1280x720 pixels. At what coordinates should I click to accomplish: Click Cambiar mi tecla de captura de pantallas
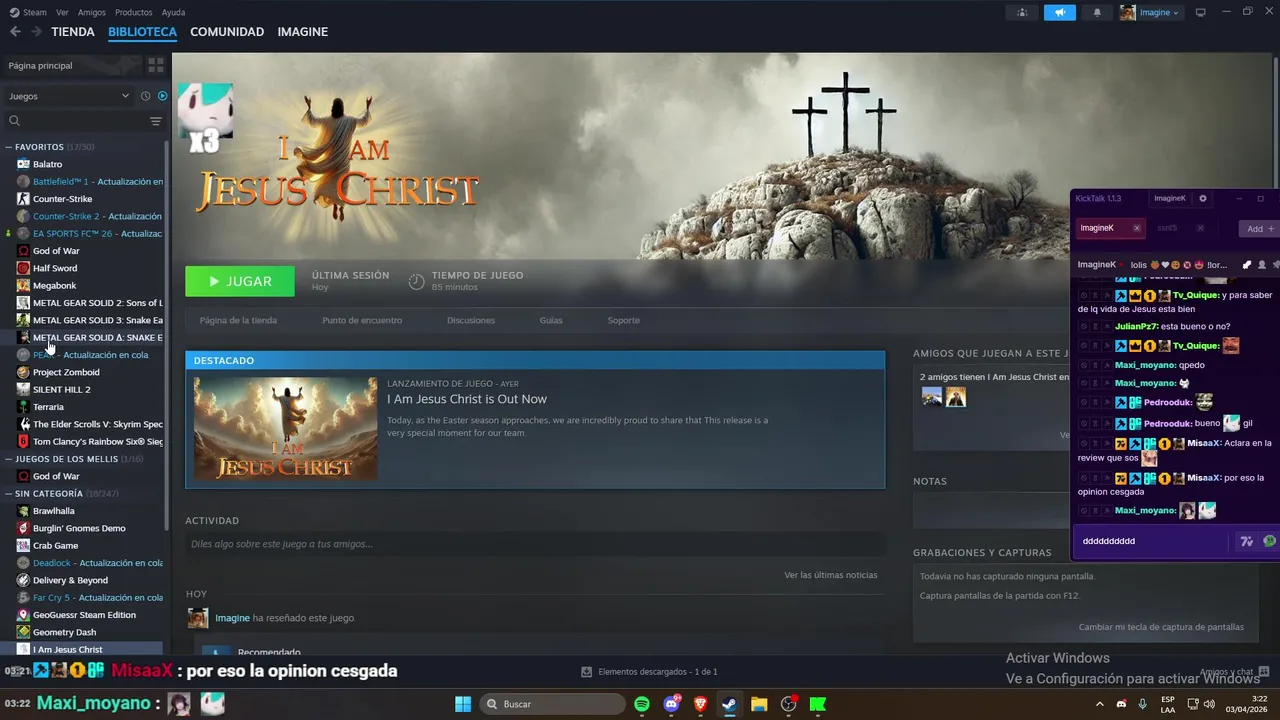[1161, 627]
